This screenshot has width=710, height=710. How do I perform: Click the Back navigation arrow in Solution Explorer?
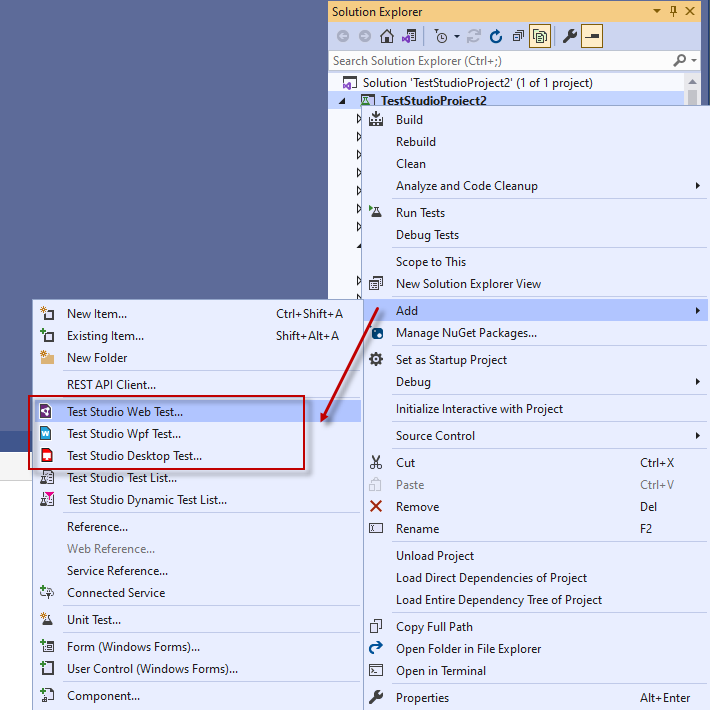tap(343, 36)
